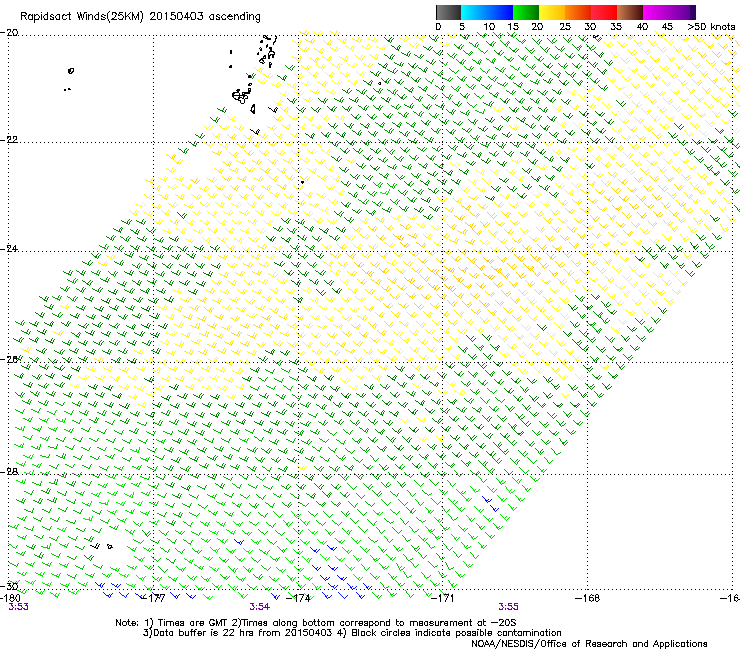Click the '-30' latitude axis label
This screenshot has height=650, width=740.
pyautogui.click(x=9, y=586)
